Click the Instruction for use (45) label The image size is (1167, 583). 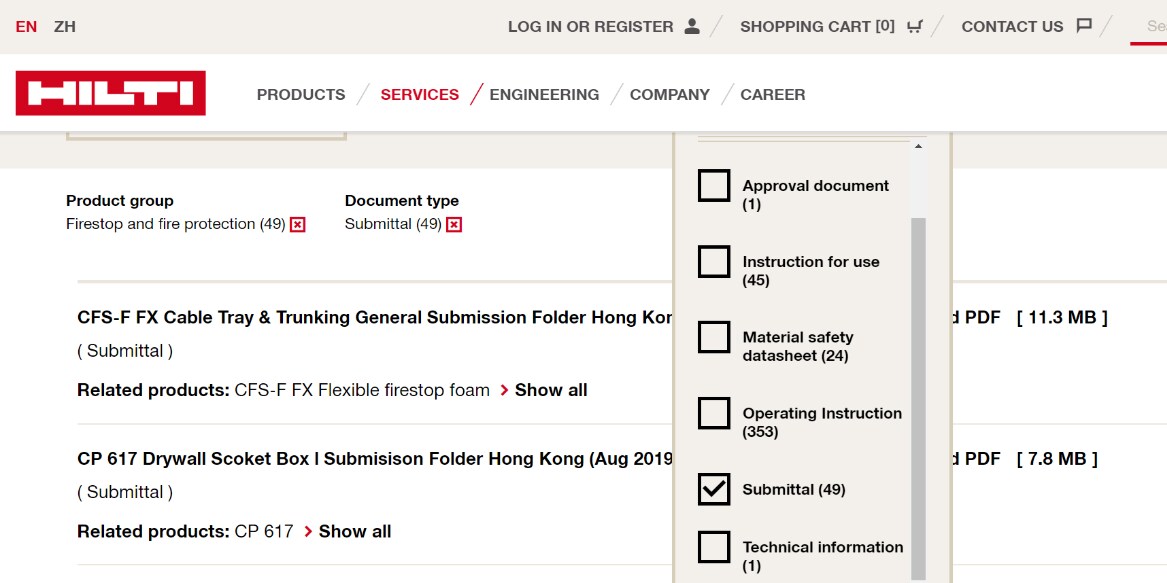(811, 271)
